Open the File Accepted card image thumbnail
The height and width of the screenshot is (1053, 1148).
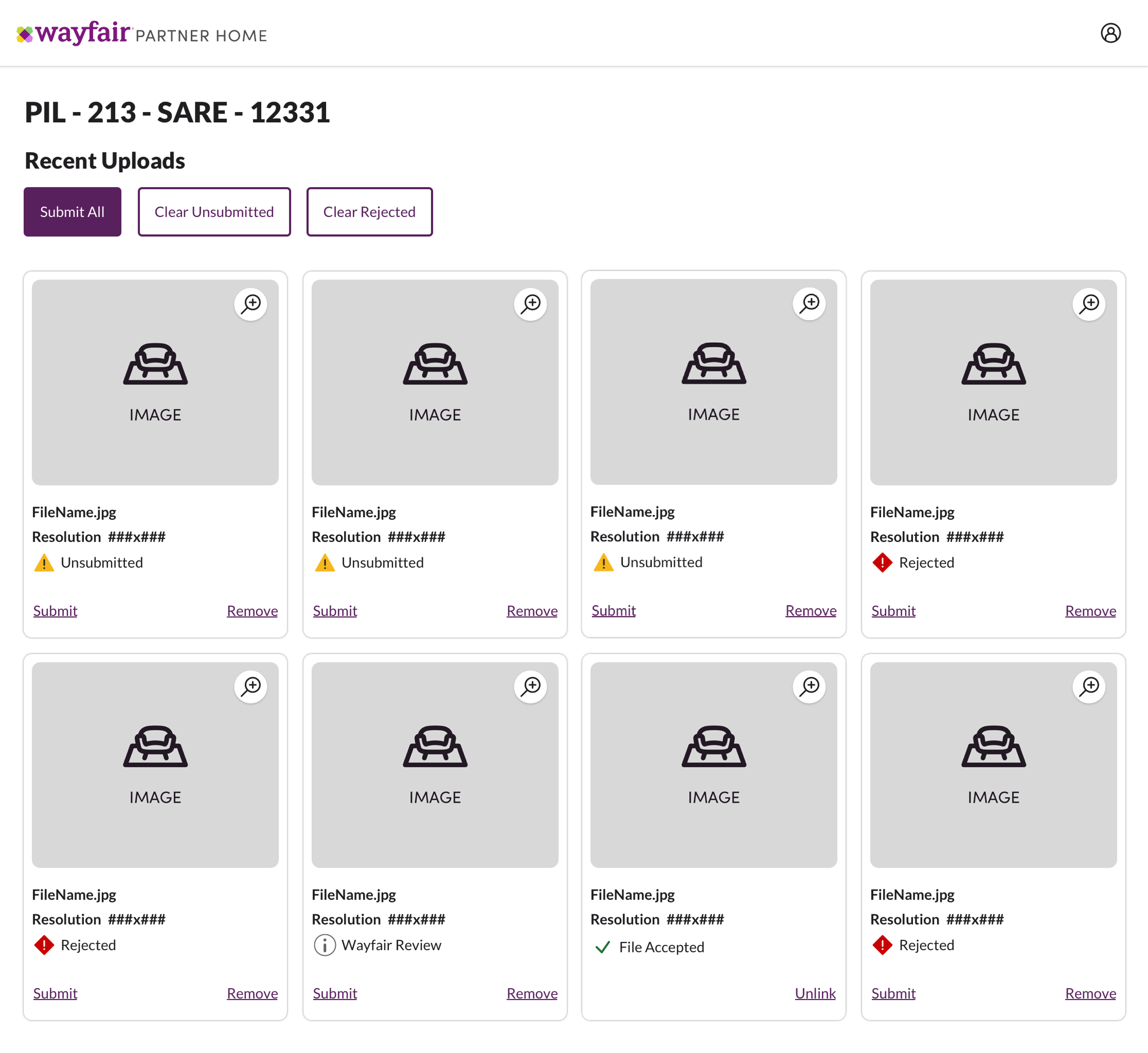(x=714, y=765)
